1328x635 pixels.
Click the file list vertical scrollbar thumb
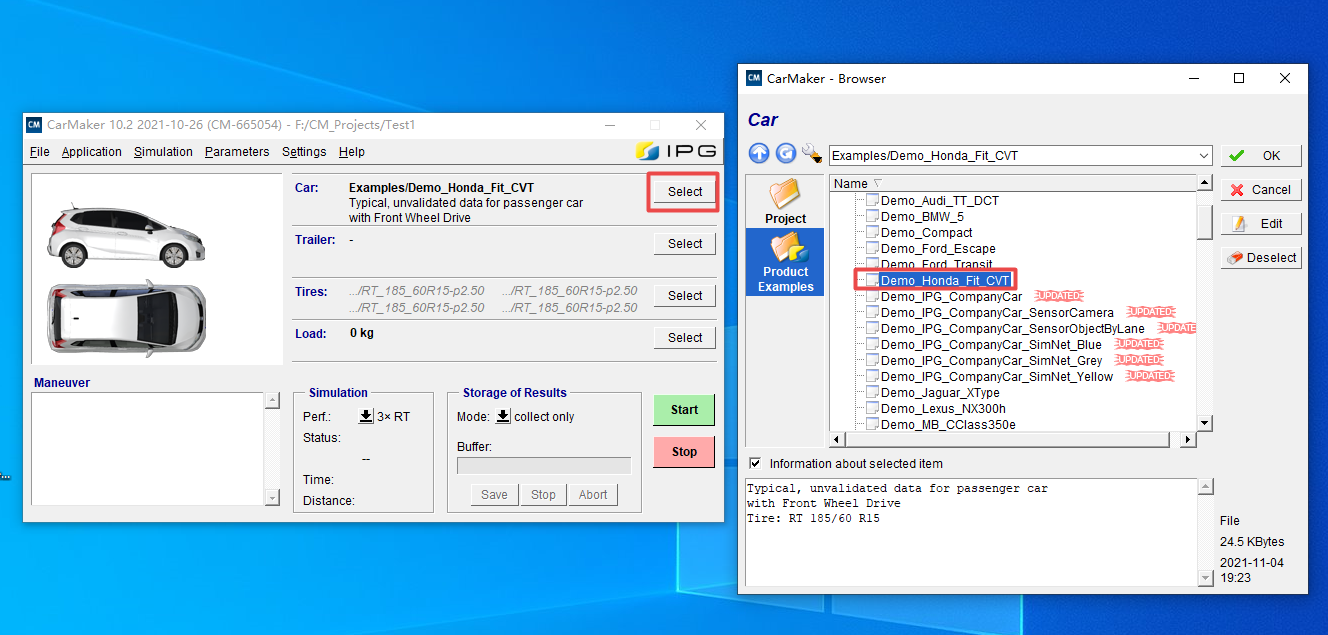(x=1205, y=222)
